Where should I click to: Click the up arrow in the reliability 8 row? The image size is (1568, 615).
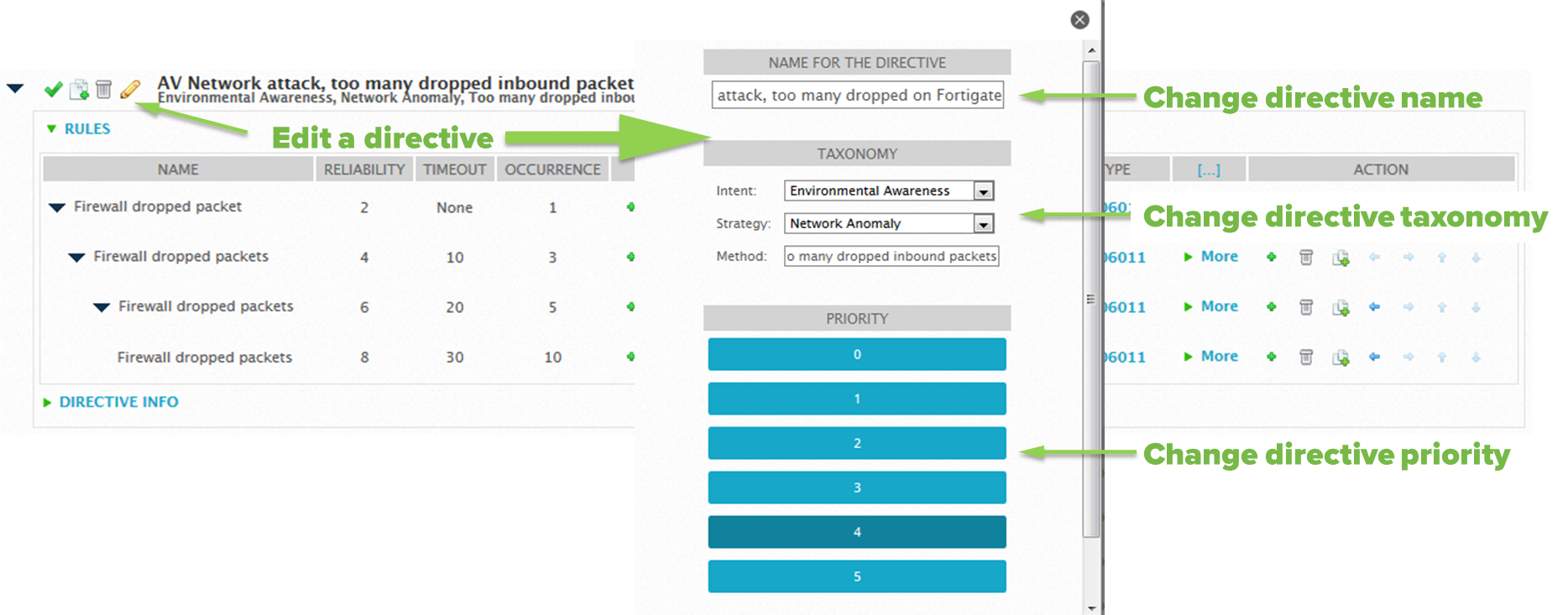(x=1442, y=357)
